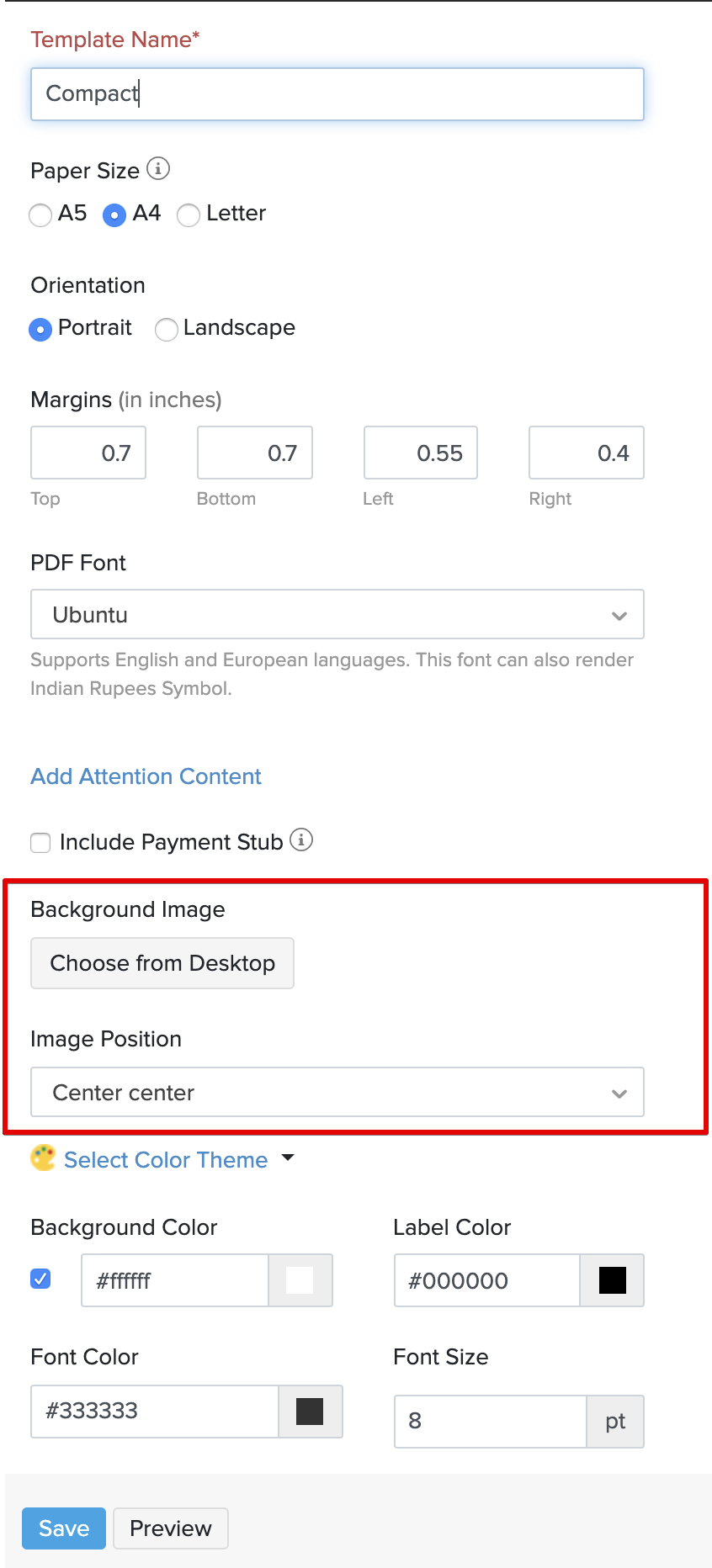This screenshot has width=712, height=1568.
Task: Uncheck the Background Color checkbox
Action: click(40, 1279)
